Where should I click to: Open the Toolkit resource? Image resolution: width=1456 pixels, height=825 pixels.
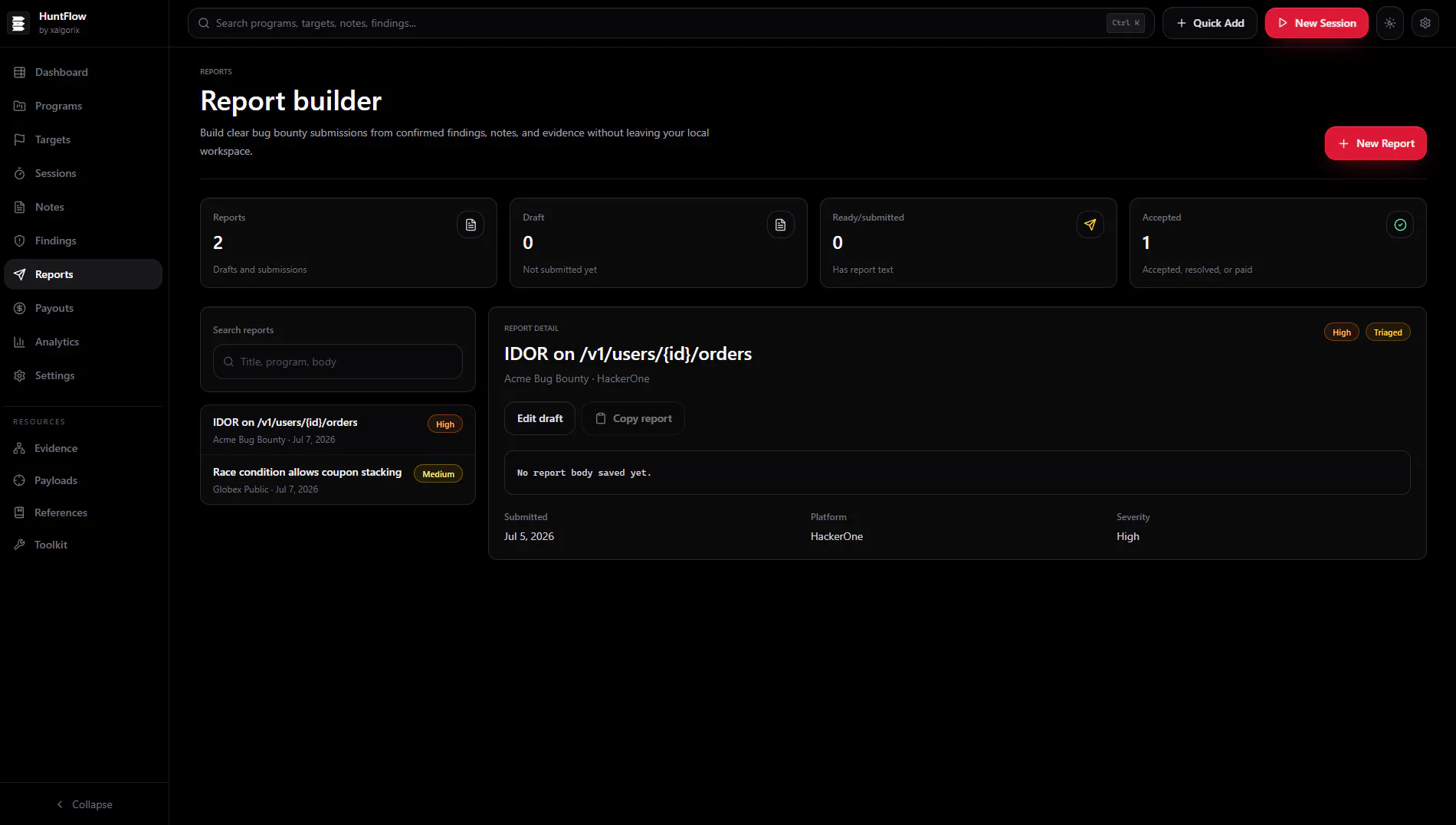tap(83, 545)
